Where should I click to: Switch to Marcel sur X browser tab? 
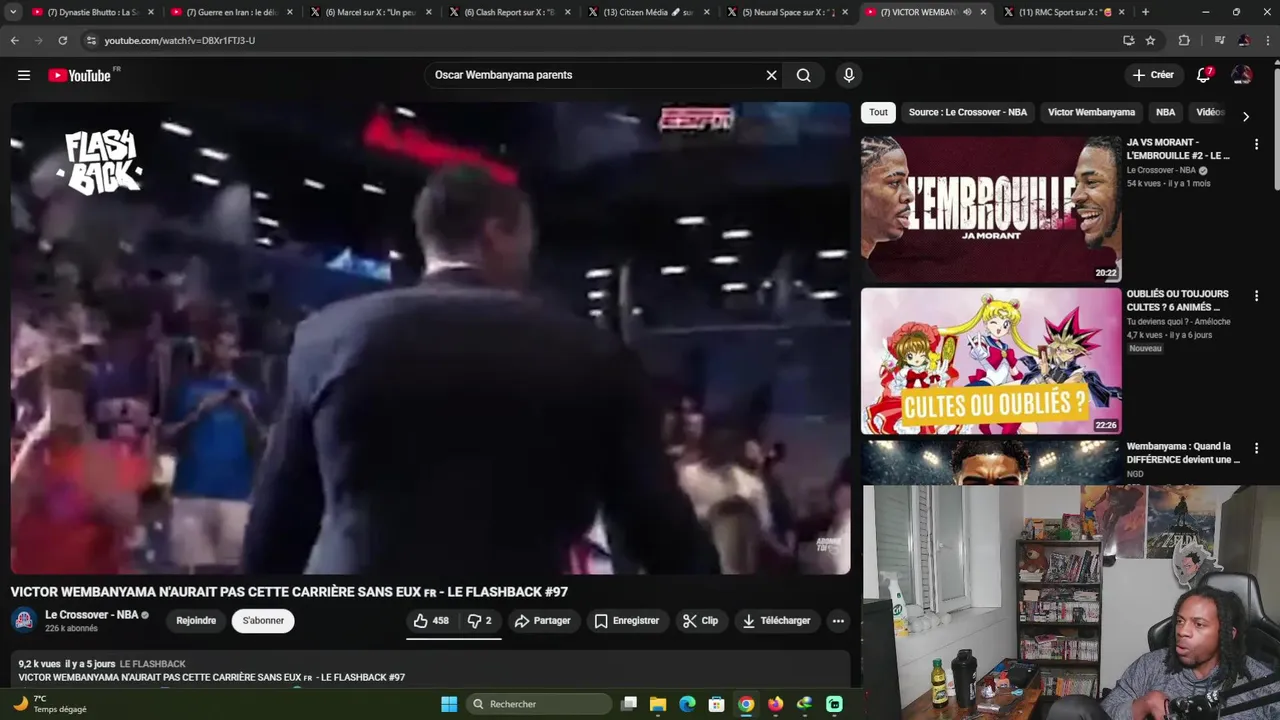370,12
